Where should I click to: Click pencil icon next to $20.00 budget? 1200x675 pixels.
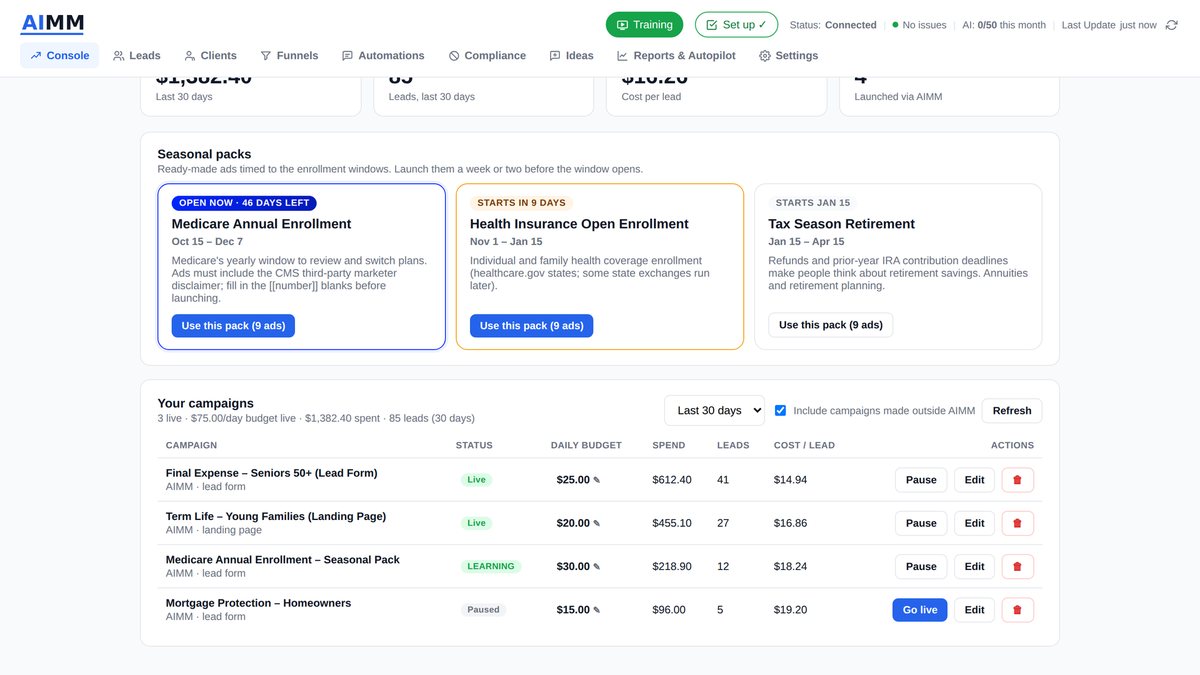(x=597, y=523)
